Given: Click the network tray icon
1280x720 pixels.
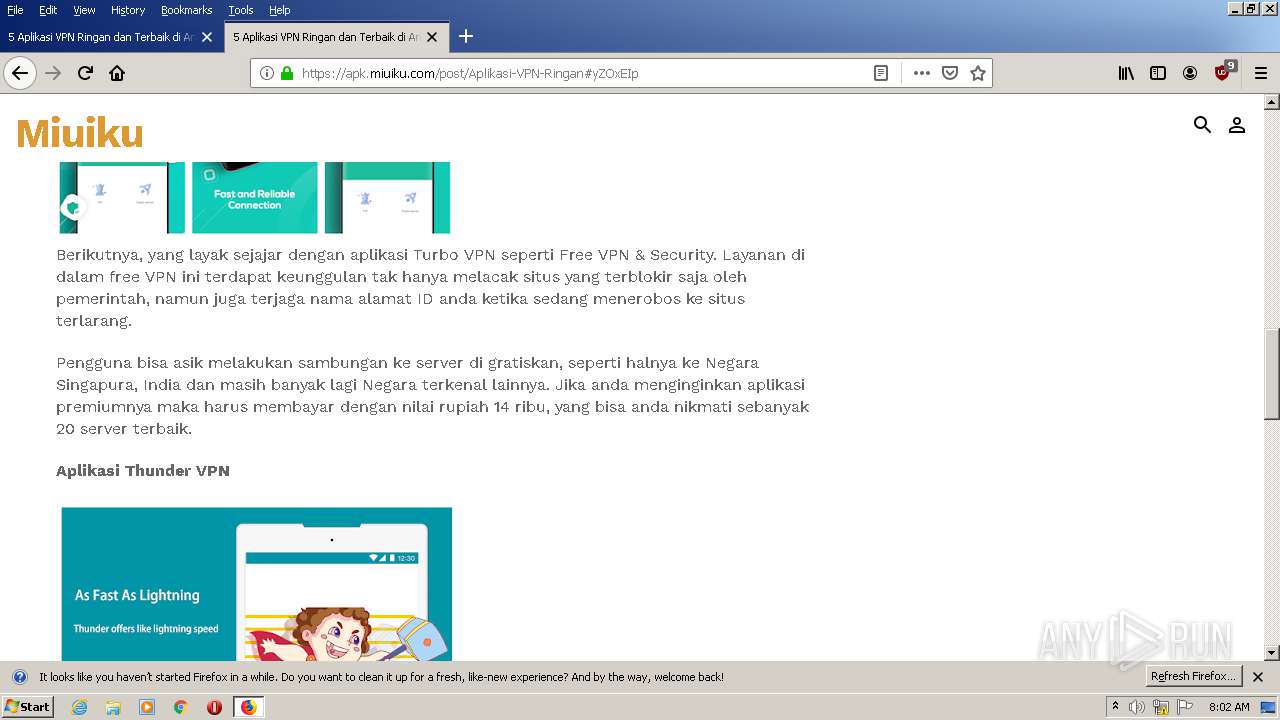Looking at the screenshot, I should click(x=1161, y=707).
